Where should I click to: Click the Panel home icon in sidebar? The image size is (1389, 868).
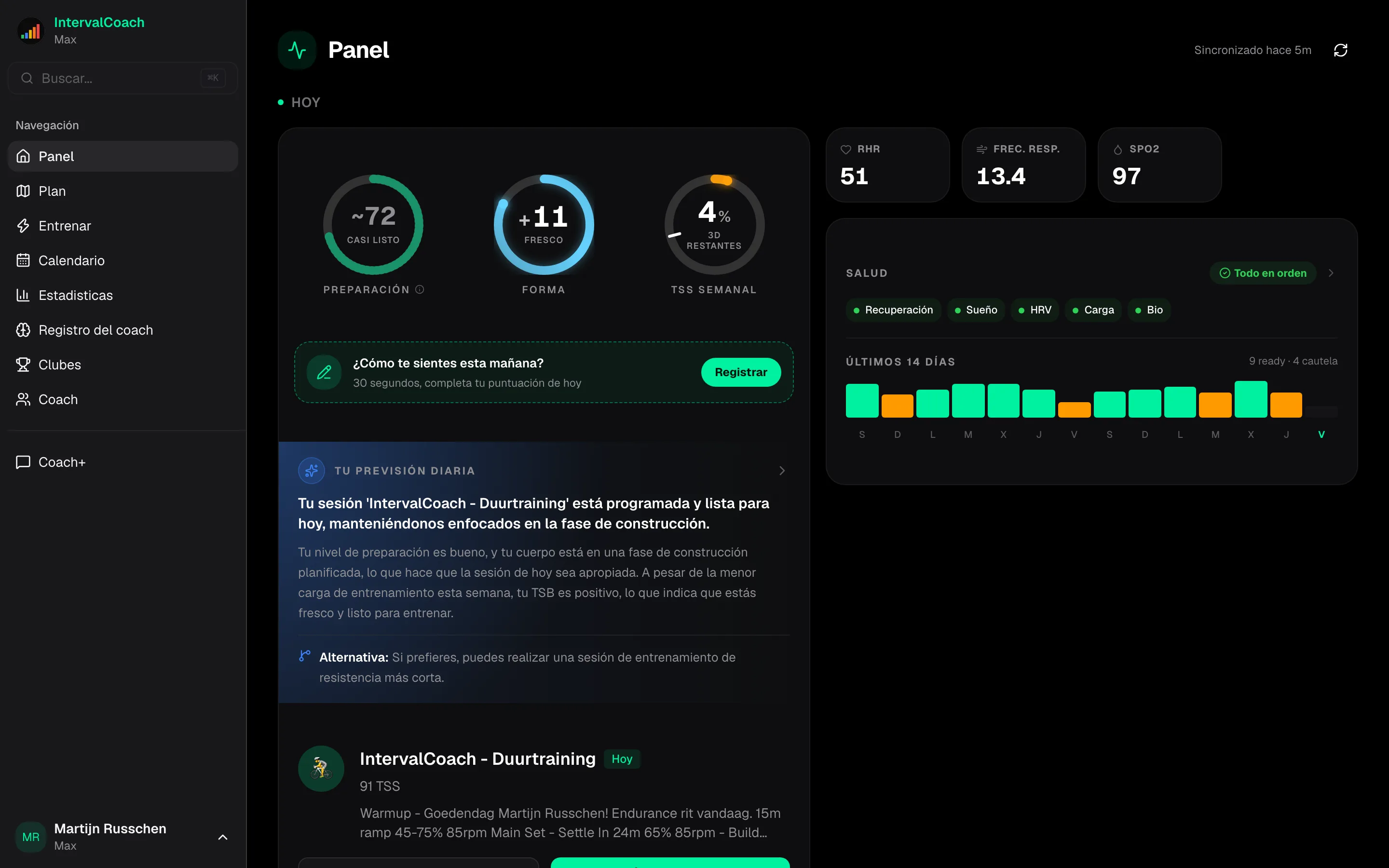point(23,156)
